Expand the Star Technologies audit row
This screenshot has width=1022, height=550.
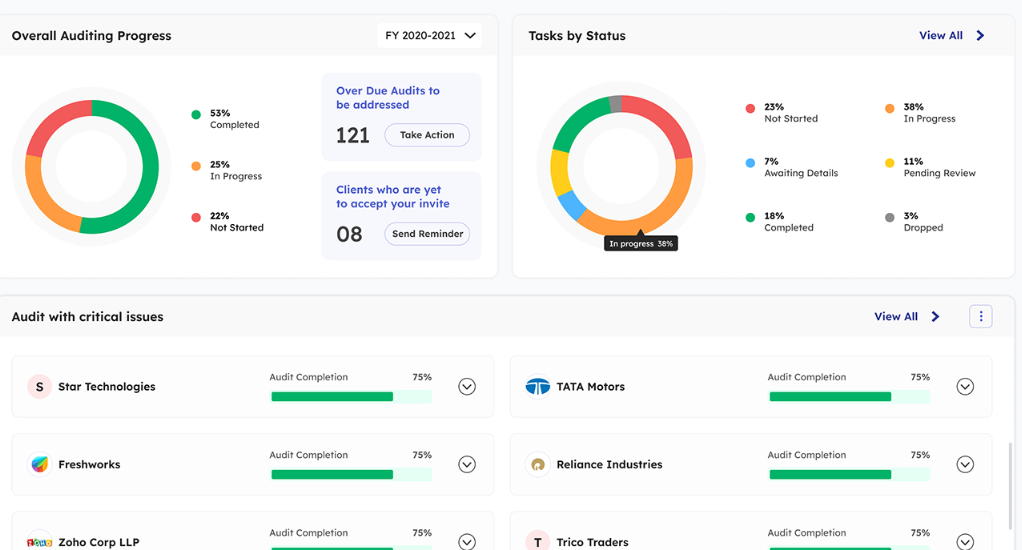coord(467,387)
